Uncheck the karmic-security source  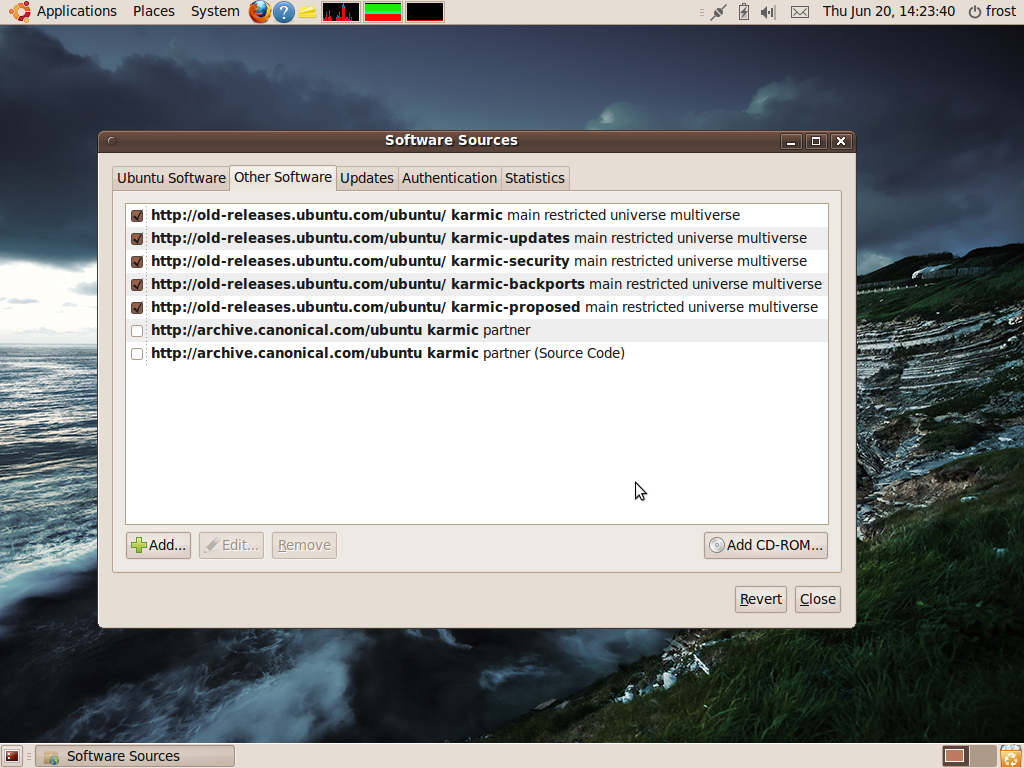coord(137,261)
